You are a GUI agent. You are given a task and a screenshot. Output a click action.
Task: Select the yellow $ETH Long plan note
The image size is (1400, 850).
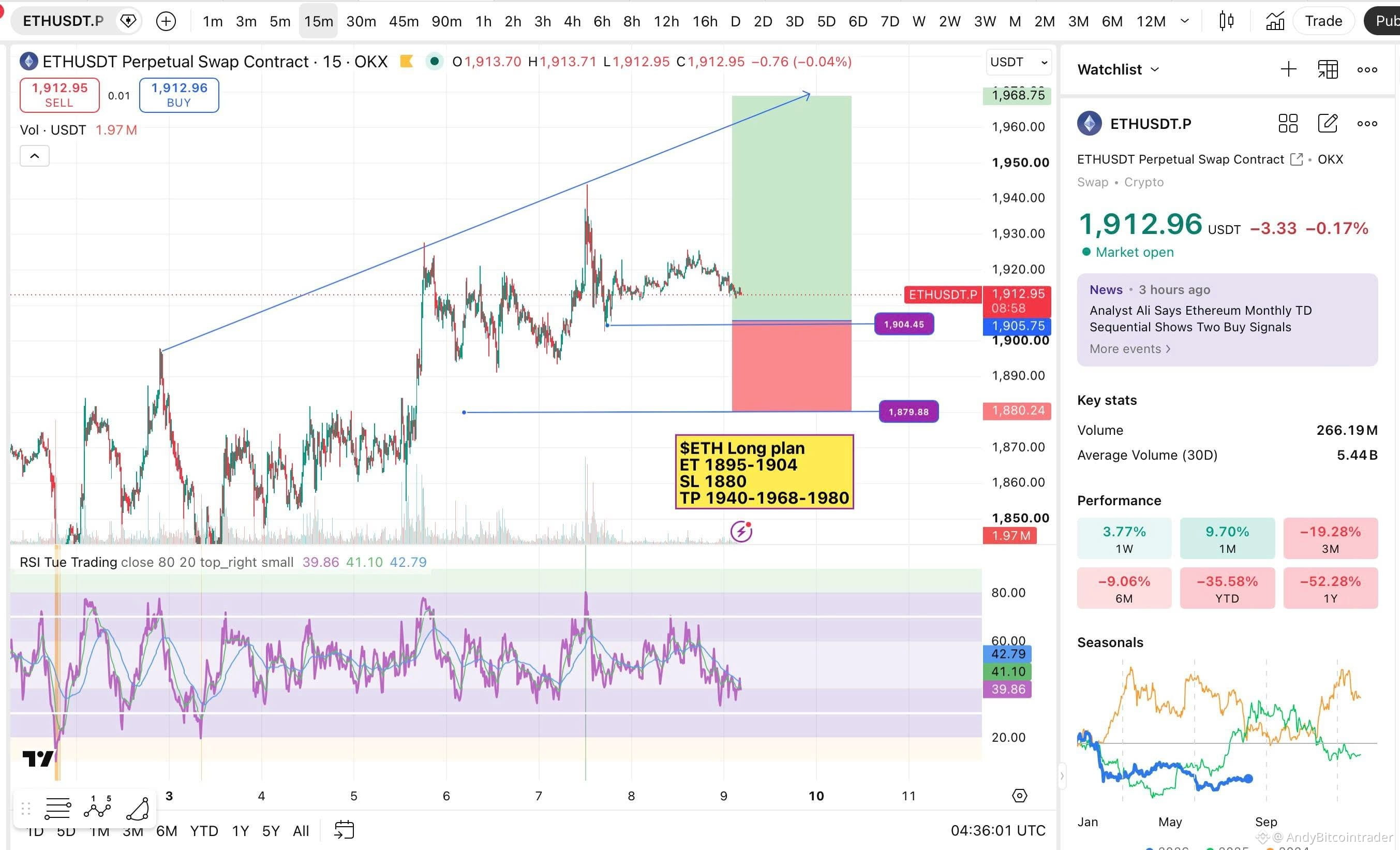click(x=764, y=472)
